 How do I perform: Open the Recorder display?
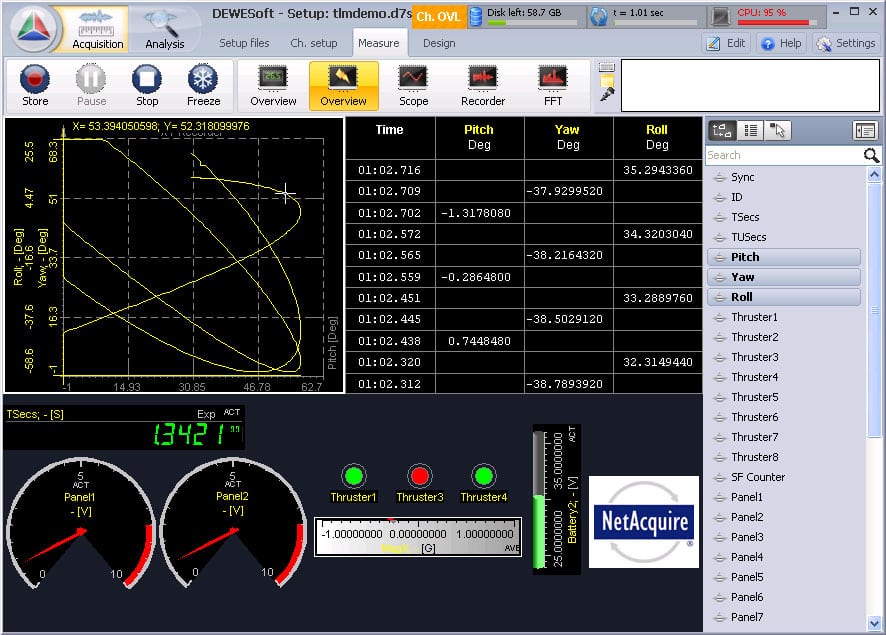[x=483, y=86]
